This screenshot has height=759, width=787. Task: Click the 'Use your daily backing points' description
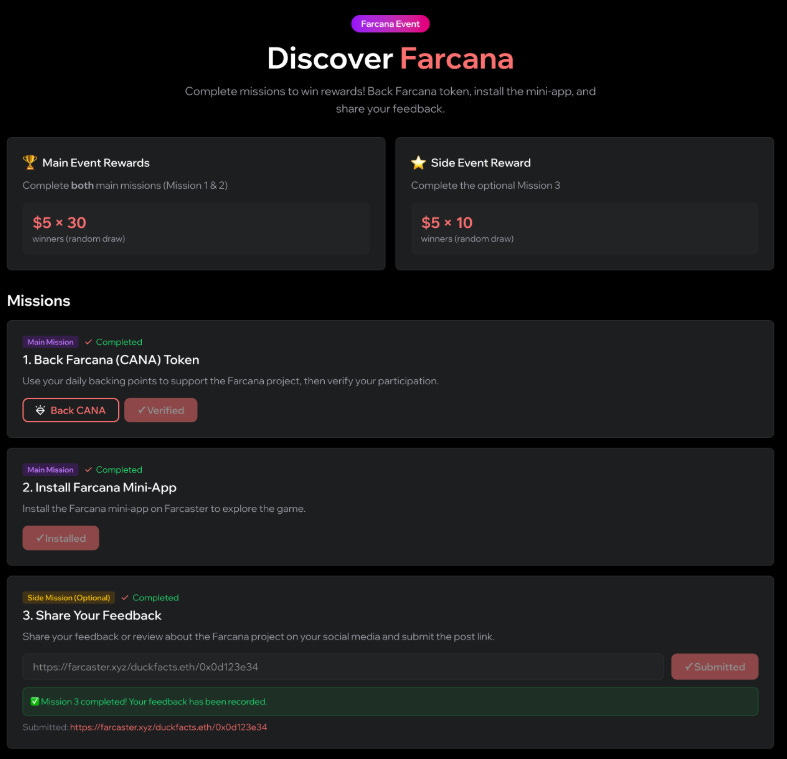[x=230, y=381]
